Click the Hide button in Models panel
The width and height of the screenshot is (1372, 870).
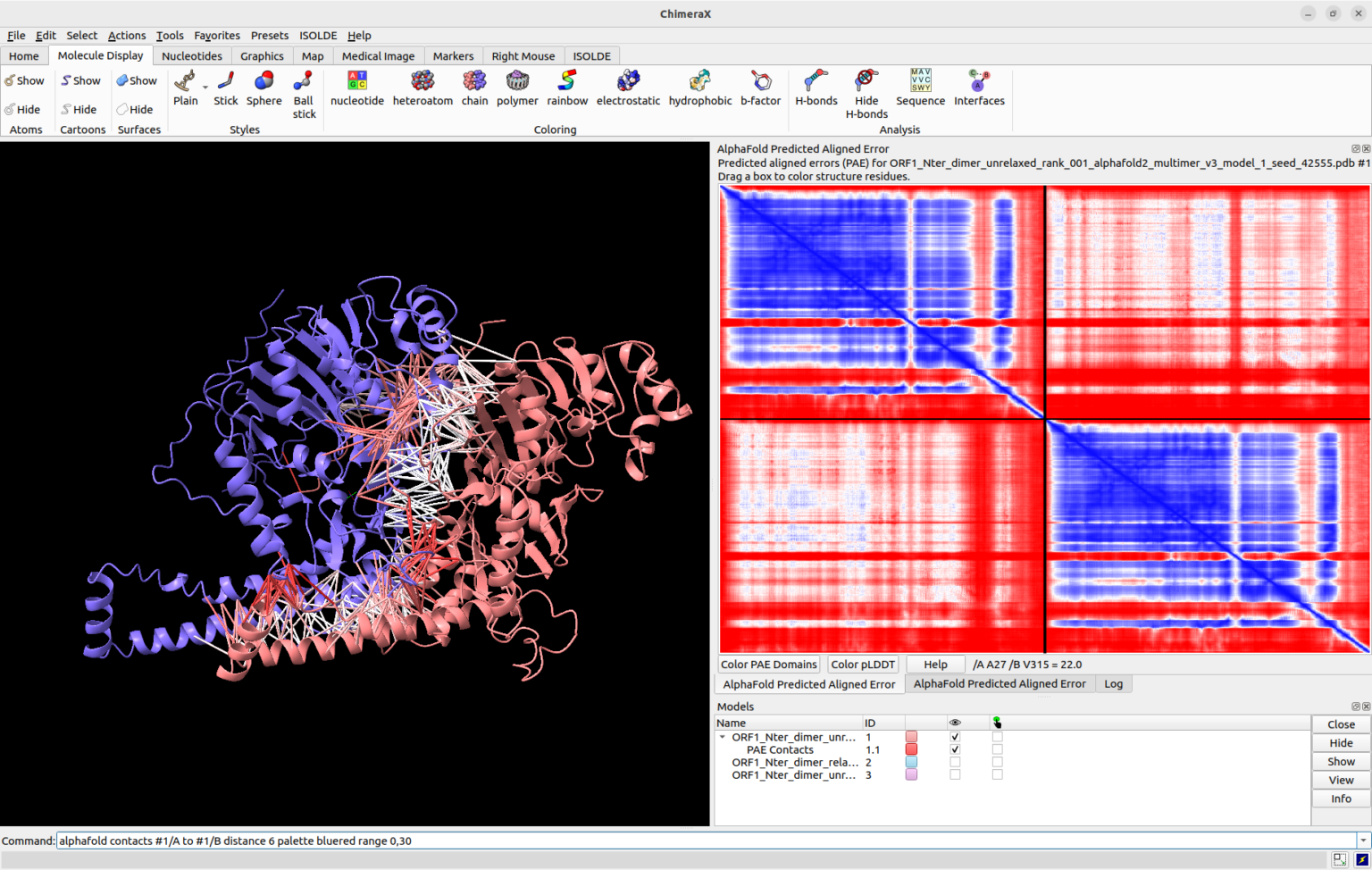point(1341,743)
